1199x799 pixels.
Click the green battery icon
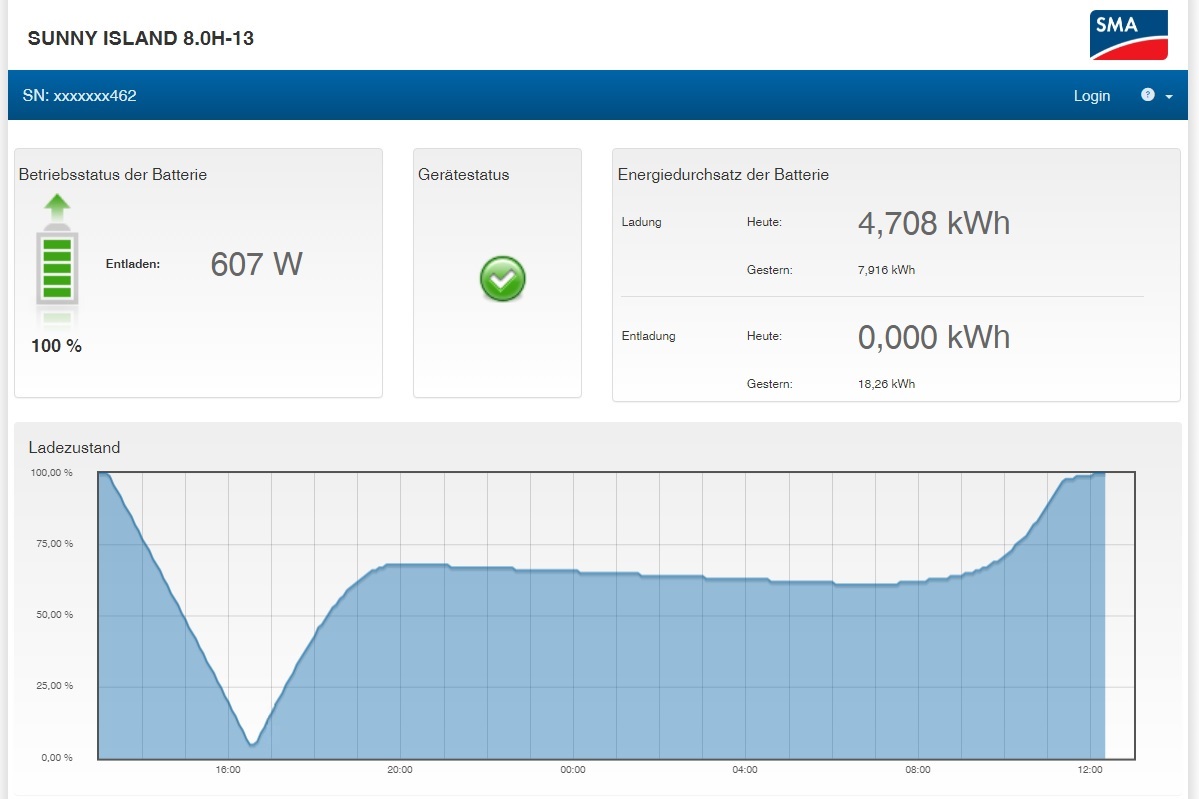57,268
